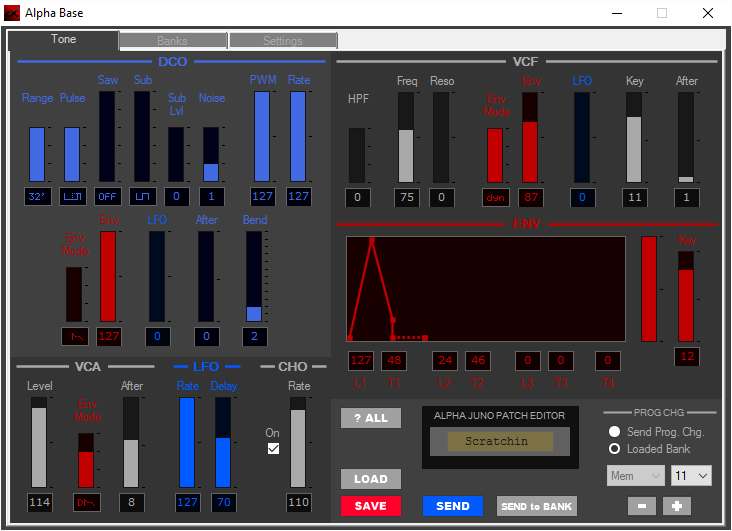Select the Send Prog. Chg. radio button
The height and width of the screenshot is (531, 732).
tap(614, 432)
